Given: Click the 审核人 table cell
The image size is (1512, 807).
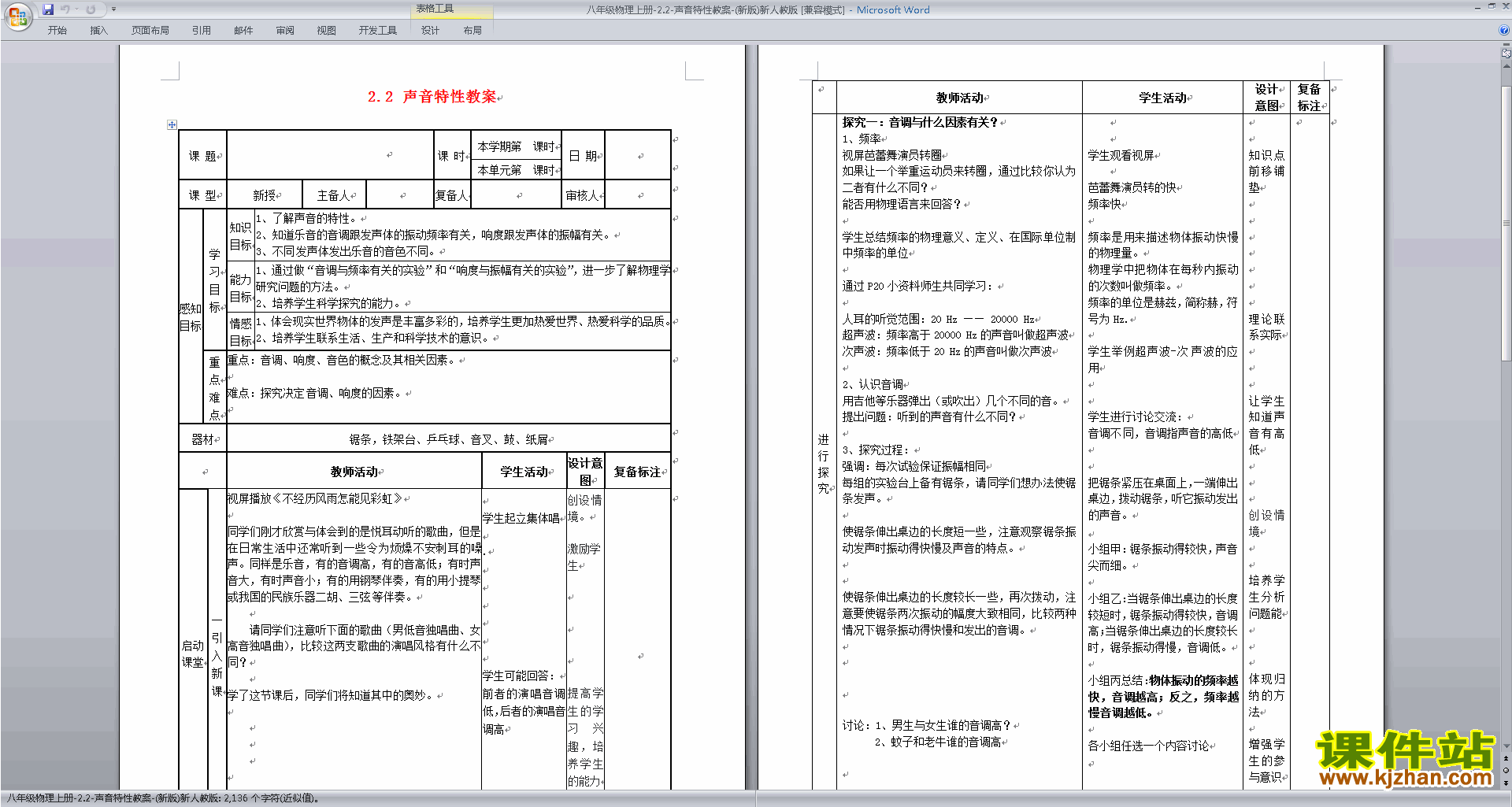Looking at the screenshot, I should pos(583,195).
